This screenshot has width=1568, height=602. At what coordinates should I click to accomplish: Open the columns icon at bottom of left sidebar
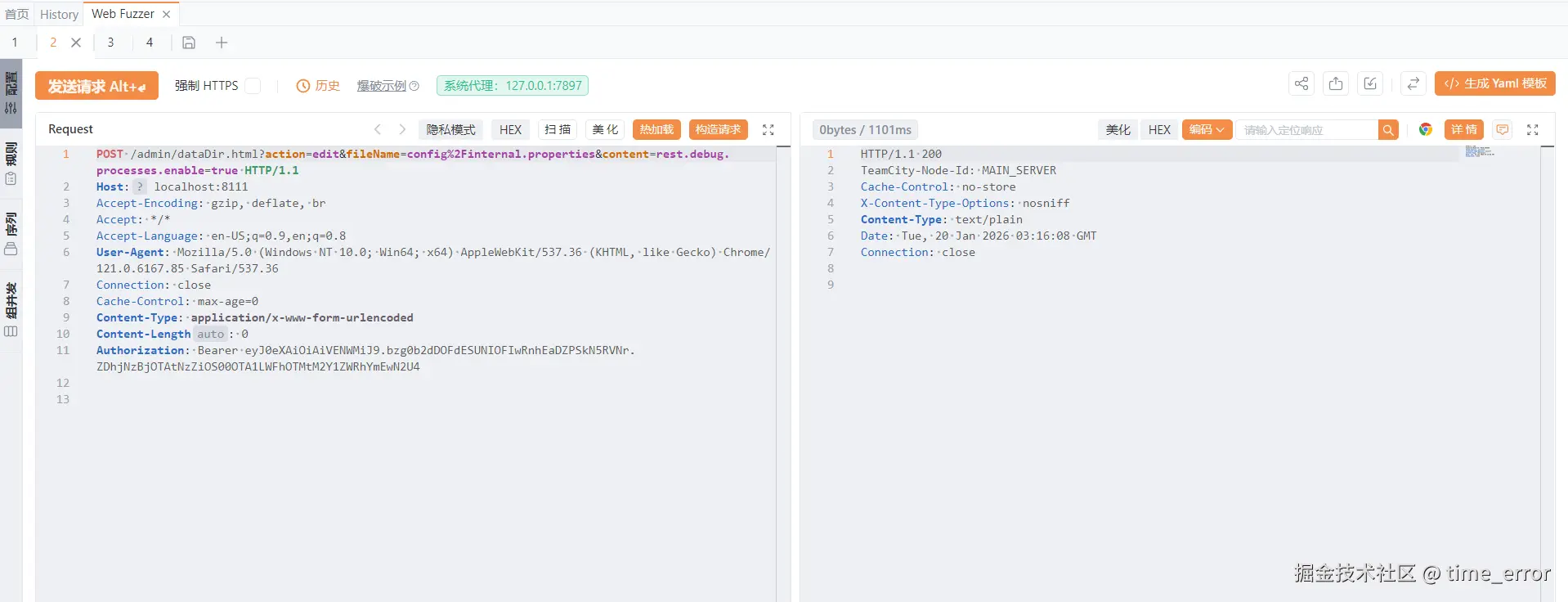(11, 331)
